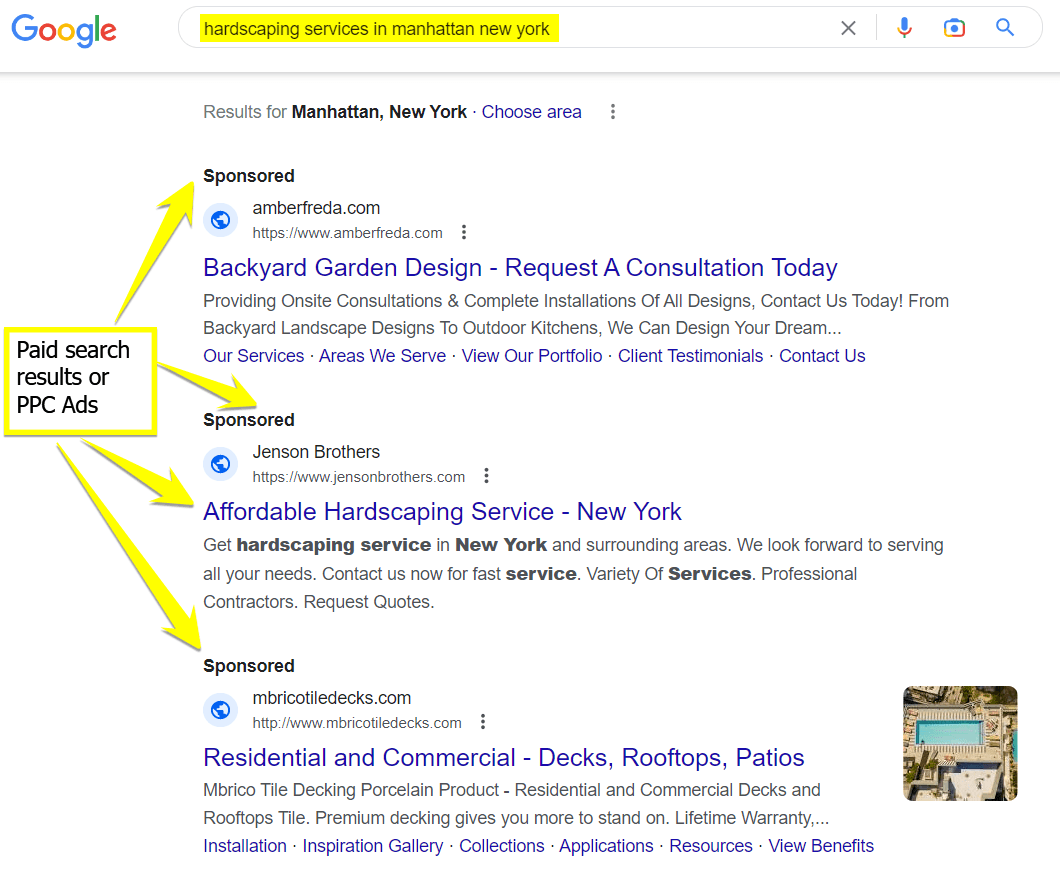1060x874 pixels.
Task: Open the three-dot menu next to Choose area
Action: pyautogui.click(x=612, y=112)
